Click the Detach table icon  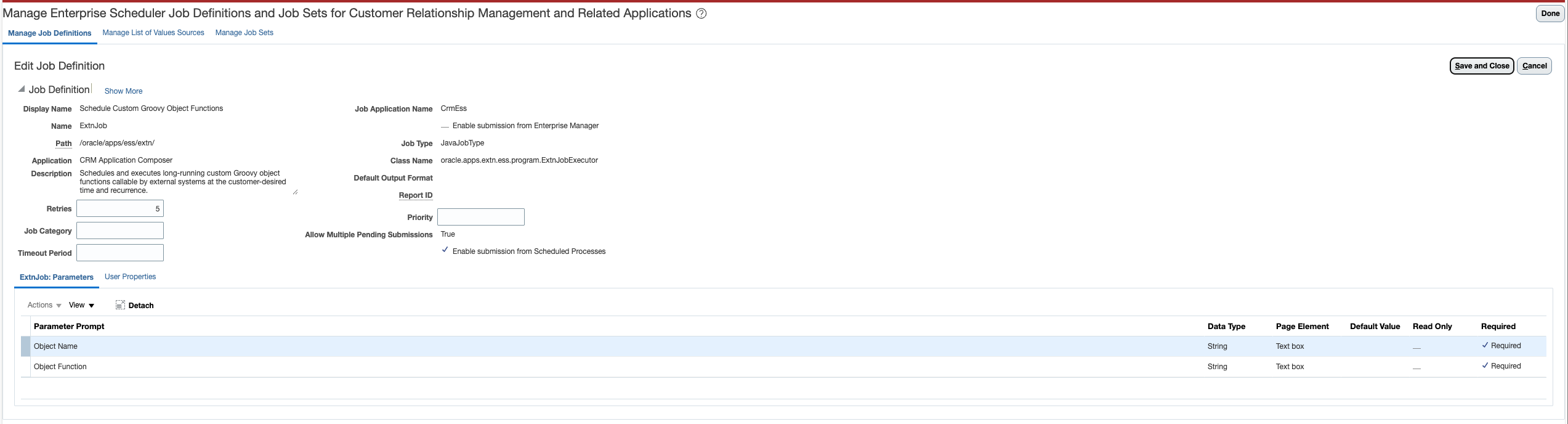pyautogui.click(x=120, y=305)
